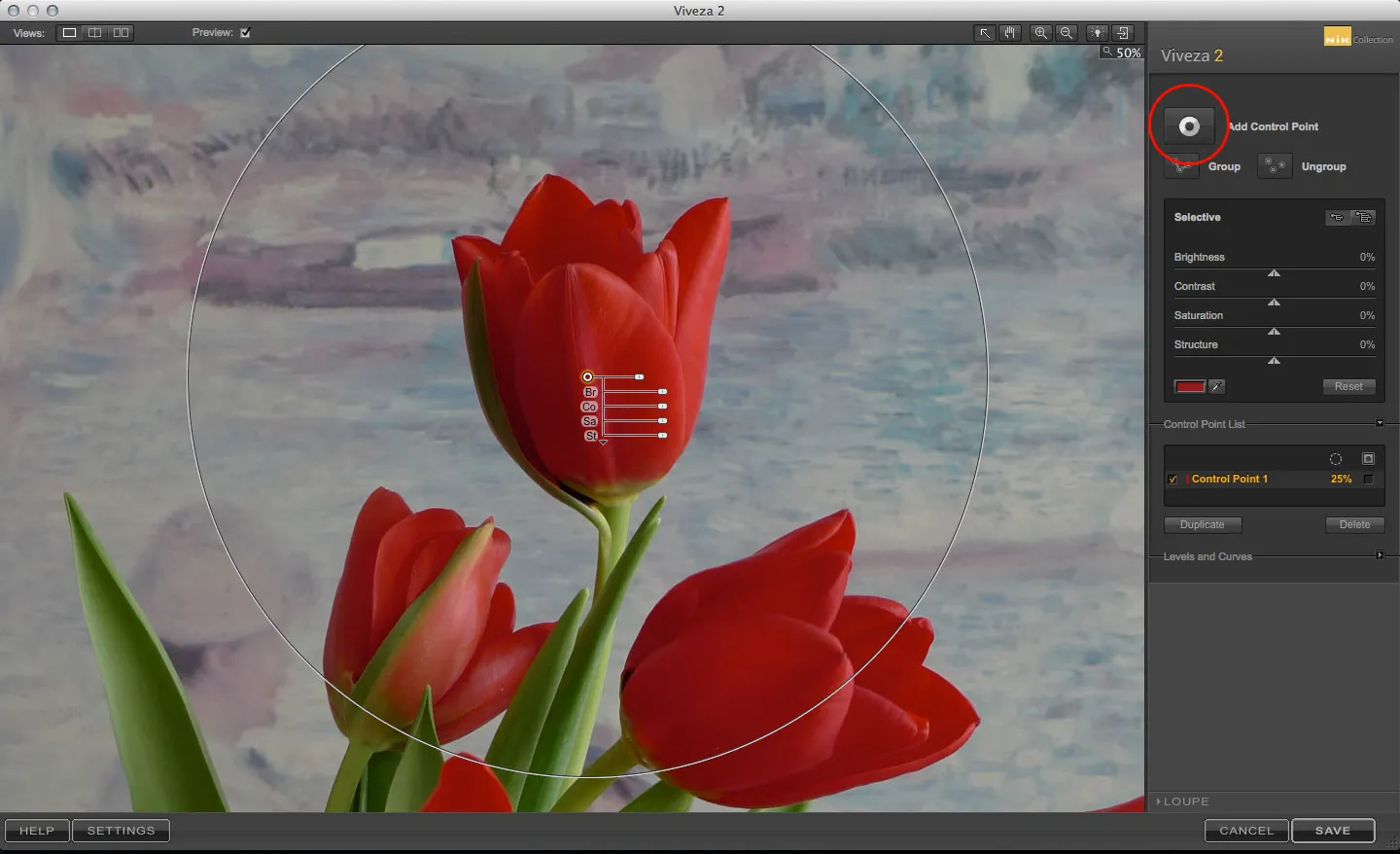Switch to the split view mode

(94, 32)
